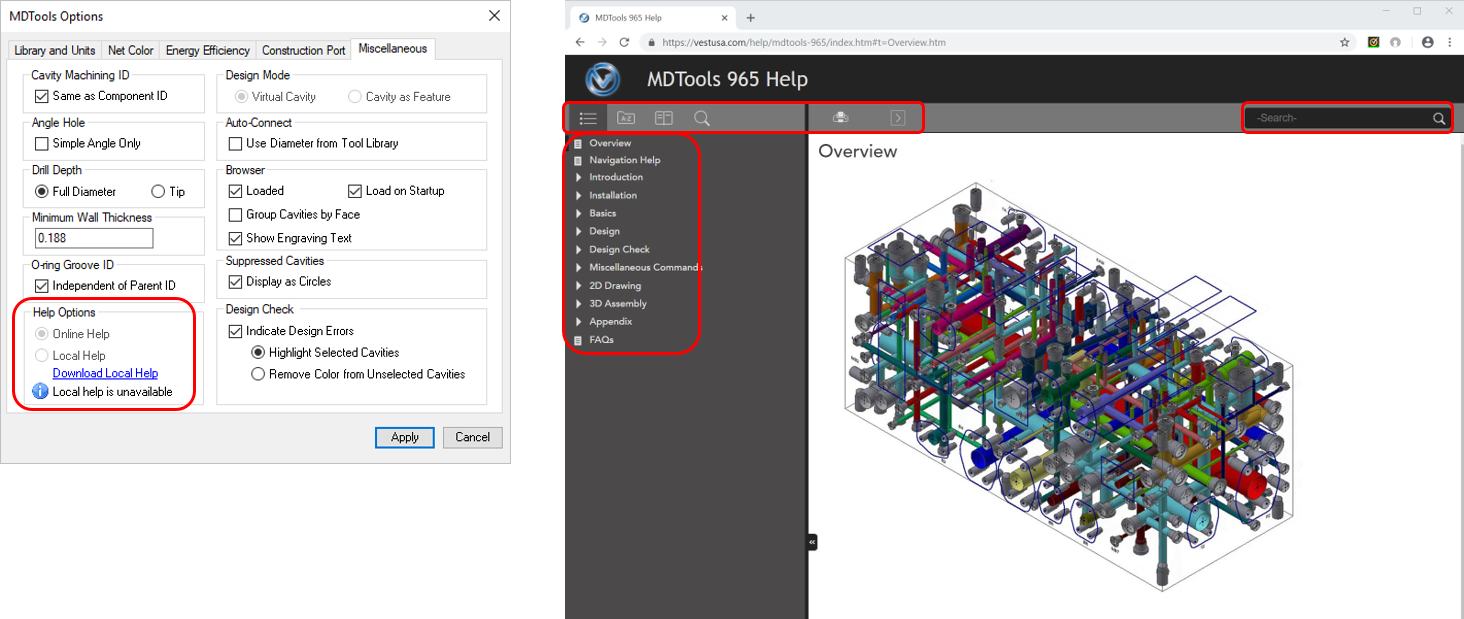Toggle Indicate Design Errors checkbox
Screen dimensions: 1464x619
point(235,330)
